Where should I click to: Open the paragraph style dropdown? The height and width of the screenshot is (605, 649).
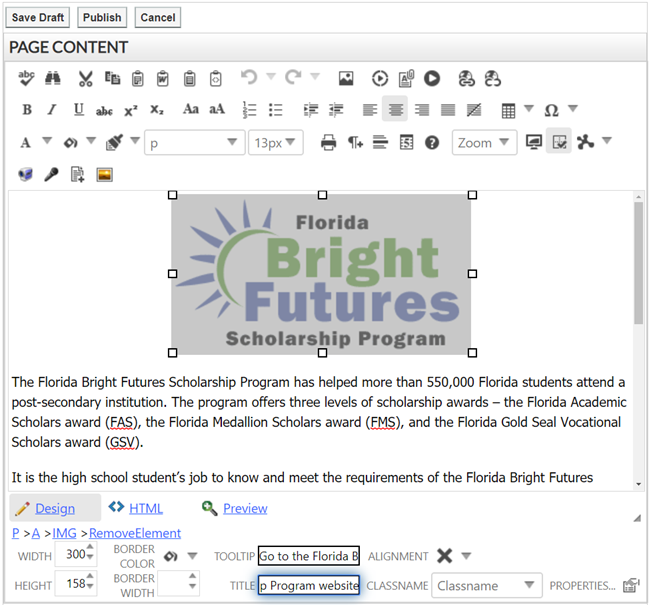(x=195, y=143)
